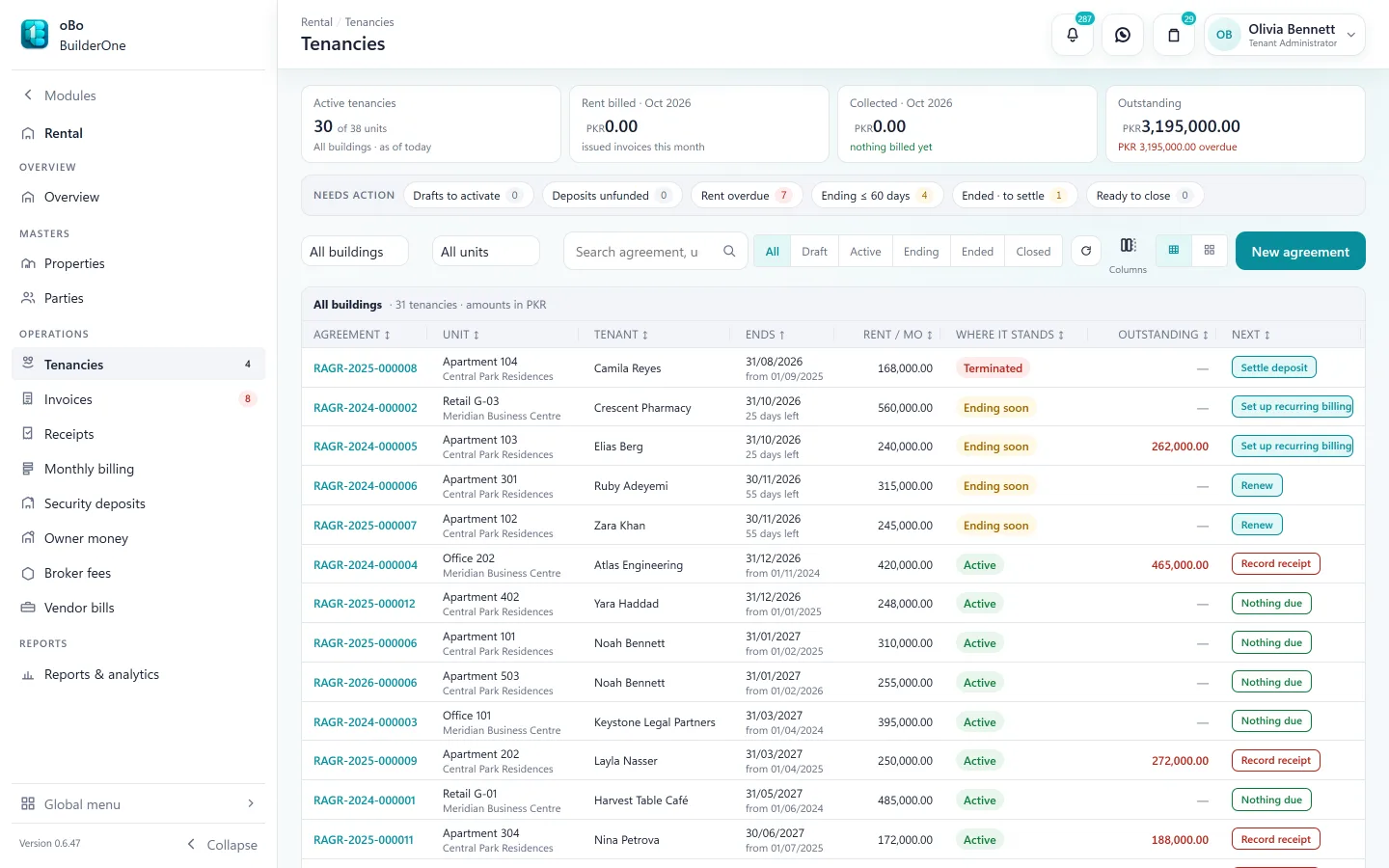Open the All buildings dropdown
Screen dimensions: 1389x868
click(x=355, y=252)
